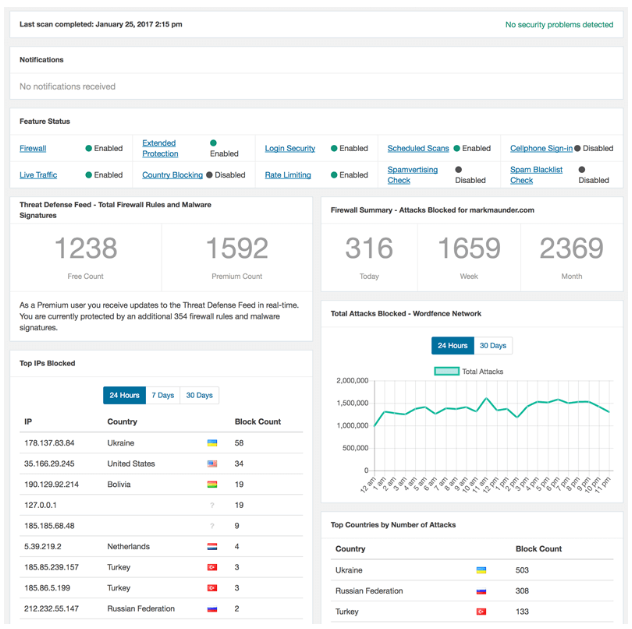
Task: Open the Scheduled Scans link
Action: tap(418, 148)
